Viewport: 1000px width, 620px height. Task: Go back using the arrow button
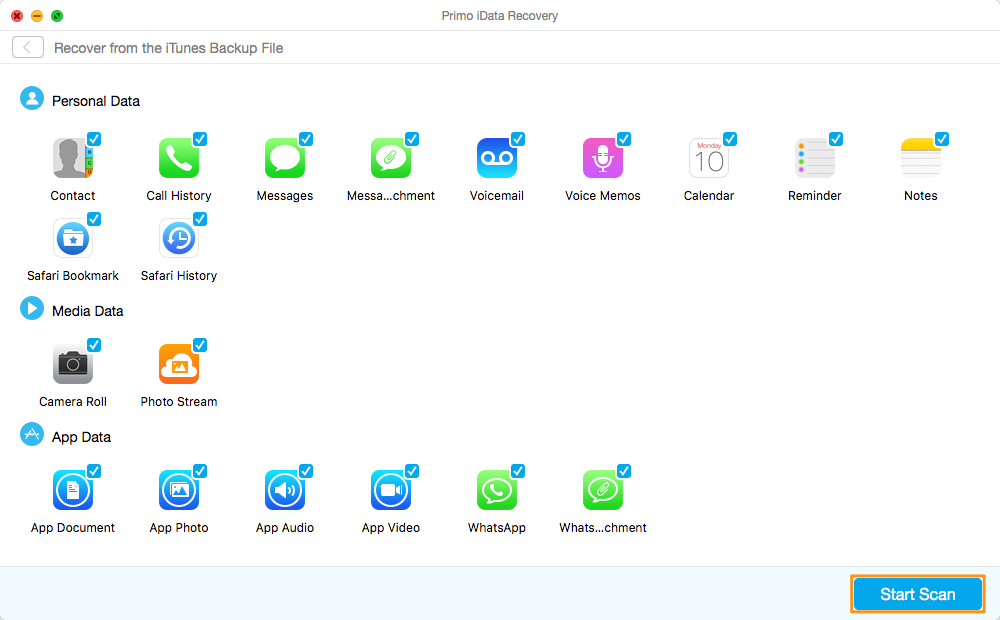27,47
